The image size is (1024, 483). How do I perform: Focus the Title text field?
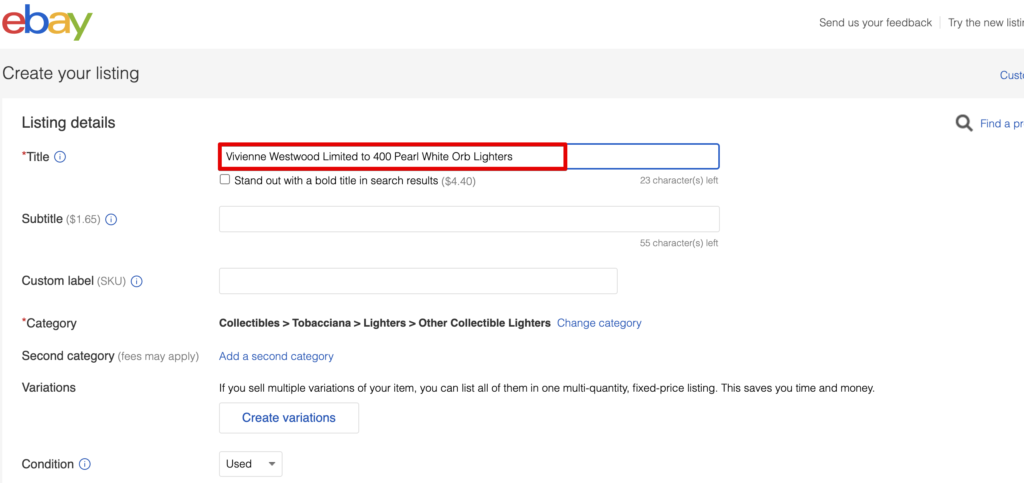[x=469, y=157]
